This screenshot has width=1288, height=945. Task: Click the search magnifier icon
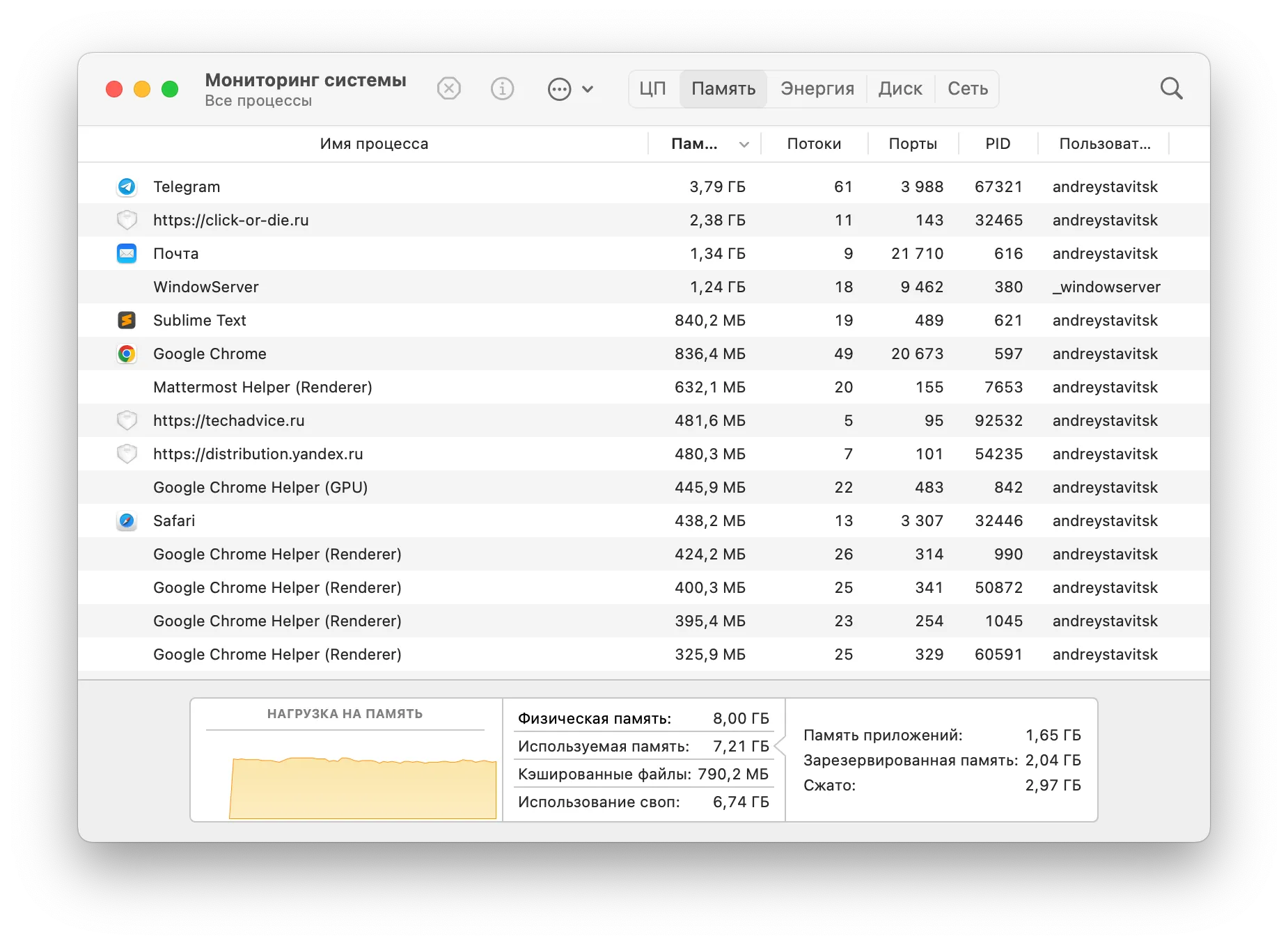pos(1171,89)
